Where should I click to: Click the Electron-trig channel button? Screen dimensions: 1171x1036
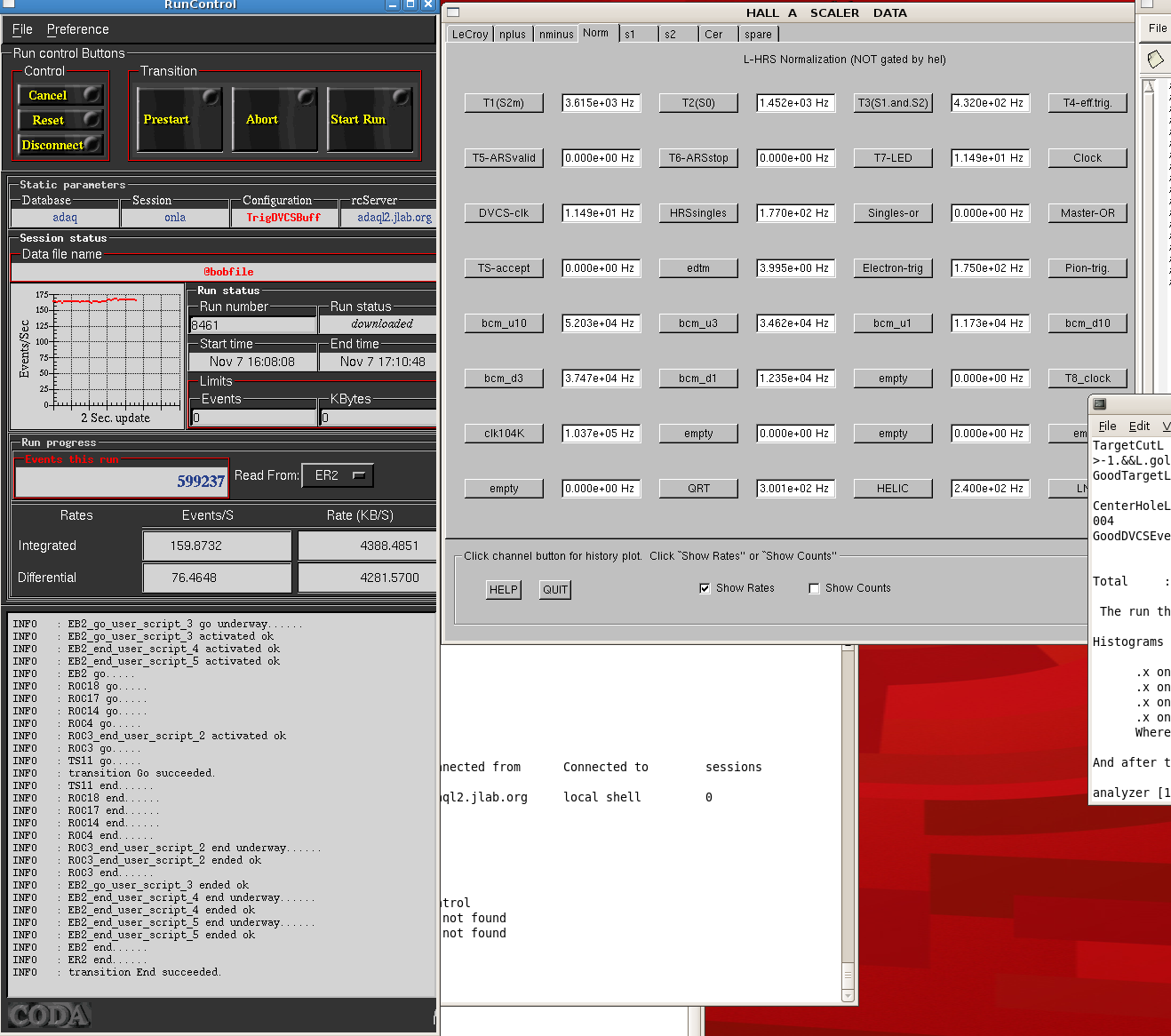coord(893,268)
